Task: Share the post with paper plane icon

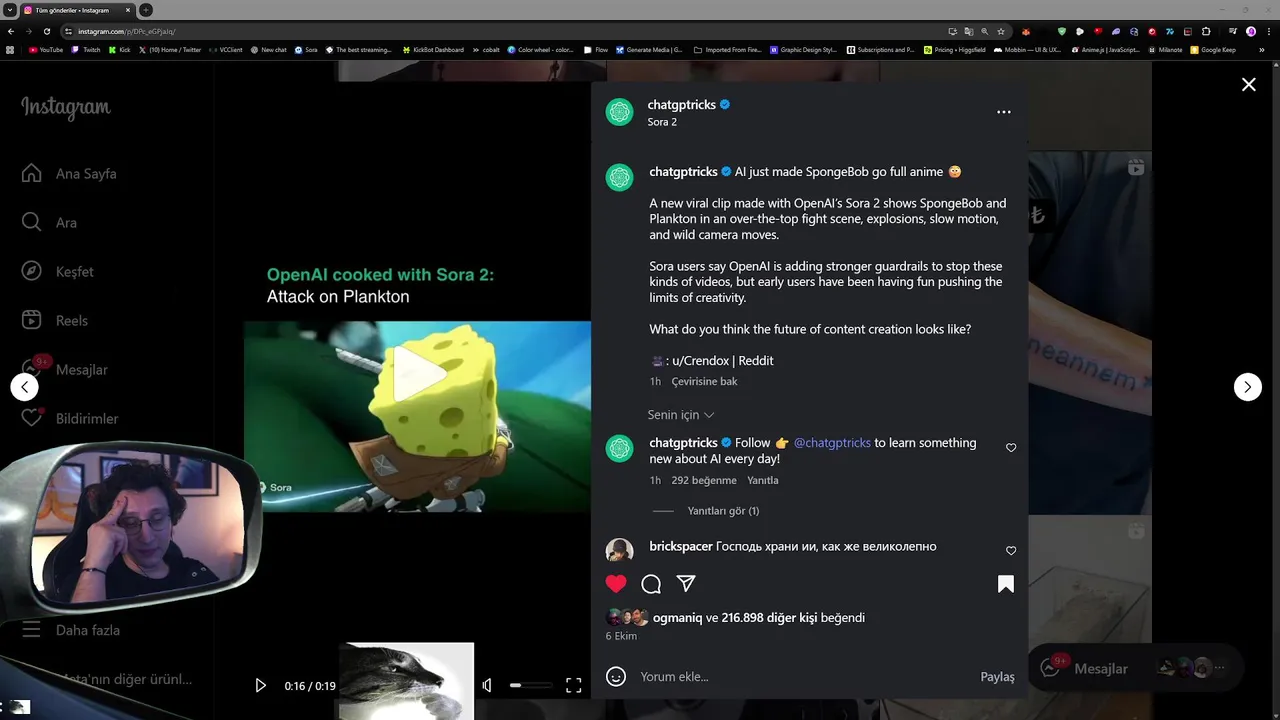Action: click(x=686, y=583)
